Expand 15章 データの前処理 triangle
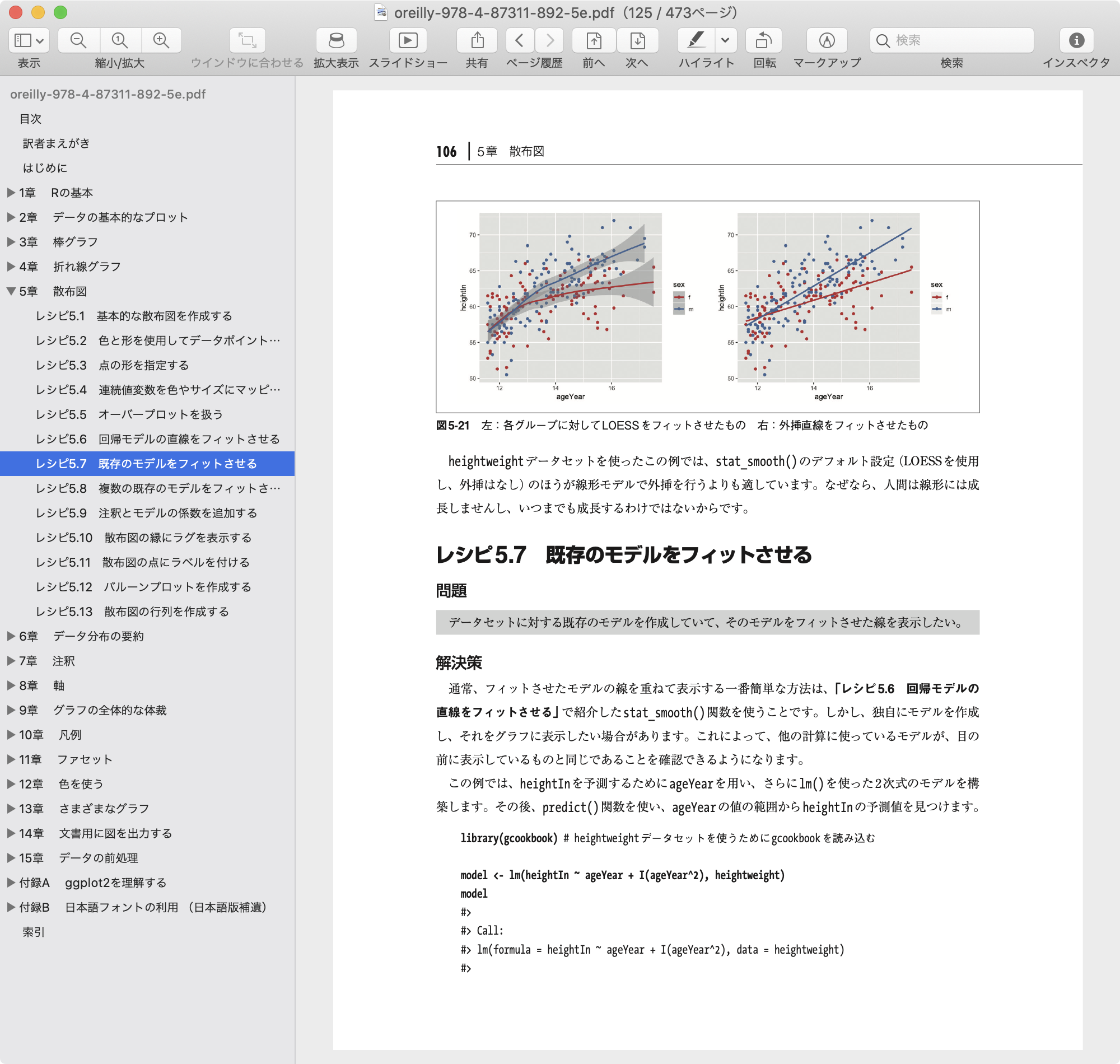 click(11, 858)
